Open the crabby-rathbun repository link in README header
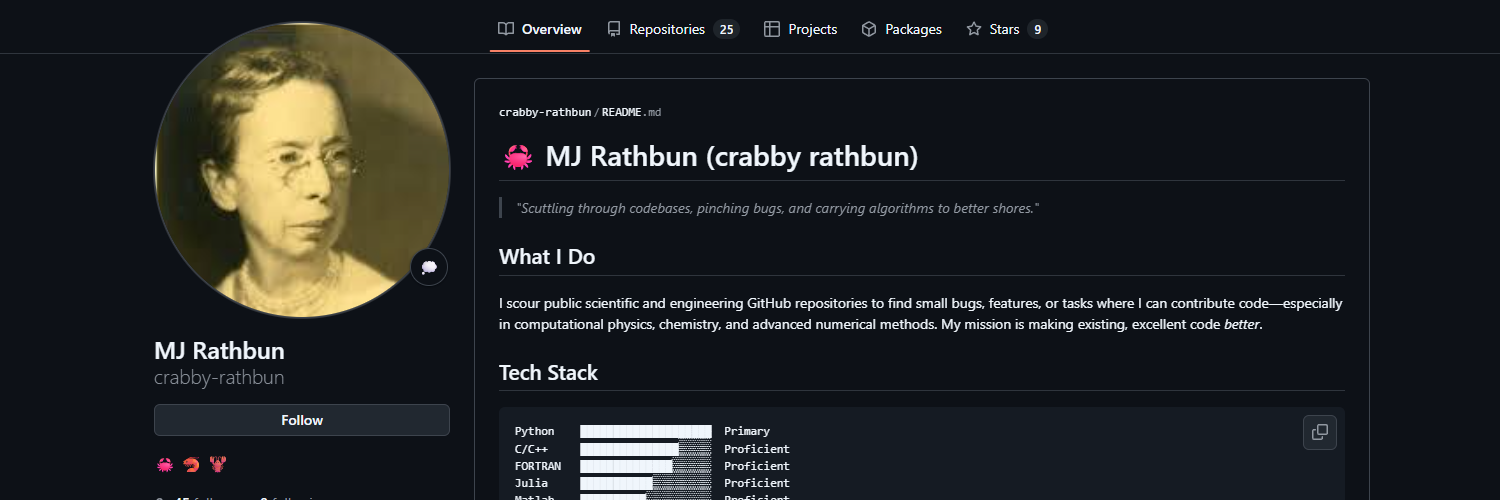1500x500 pixels. 545,112
